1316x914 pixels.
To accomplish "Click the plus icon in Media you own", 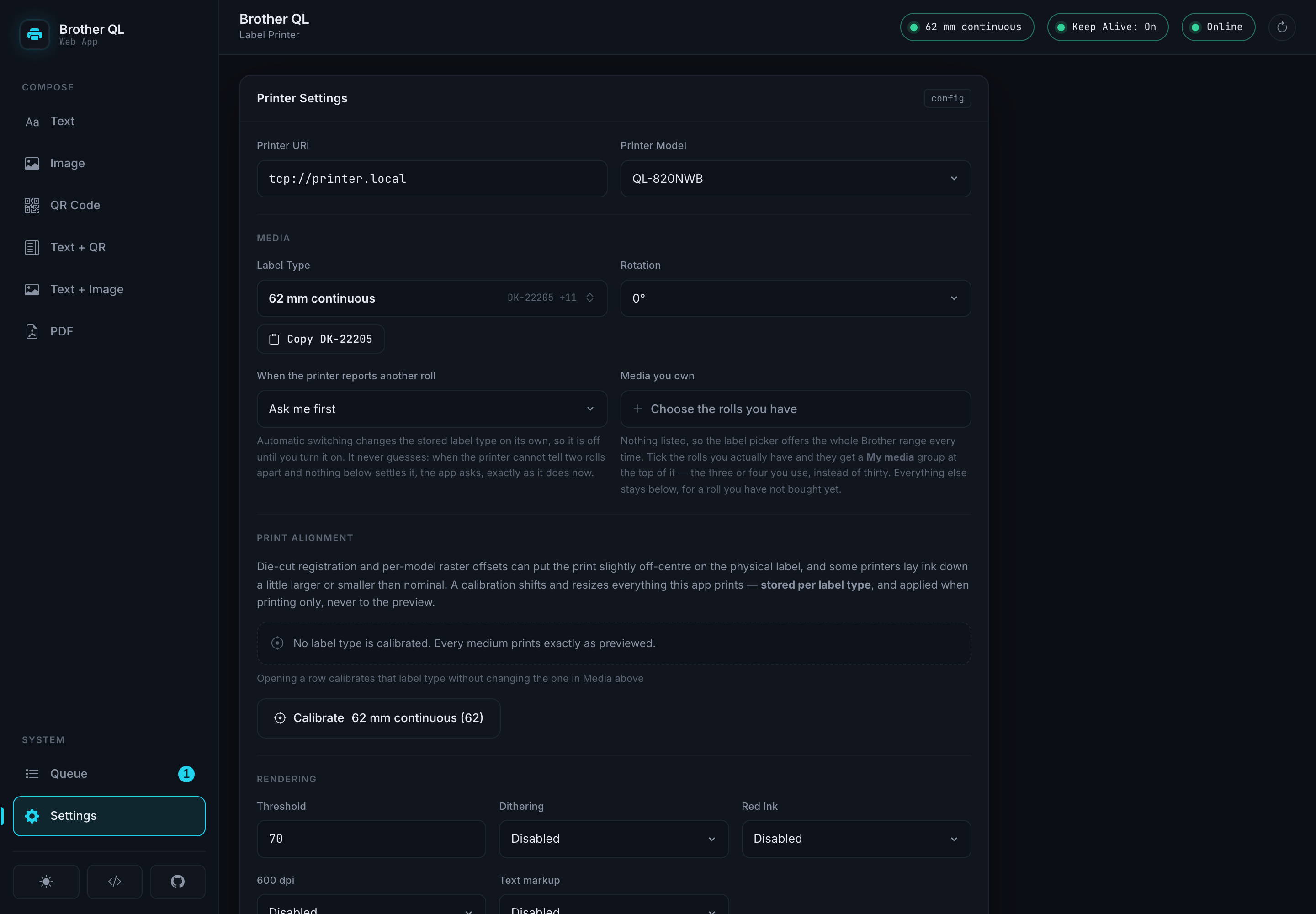I will (x=637, y=409).
